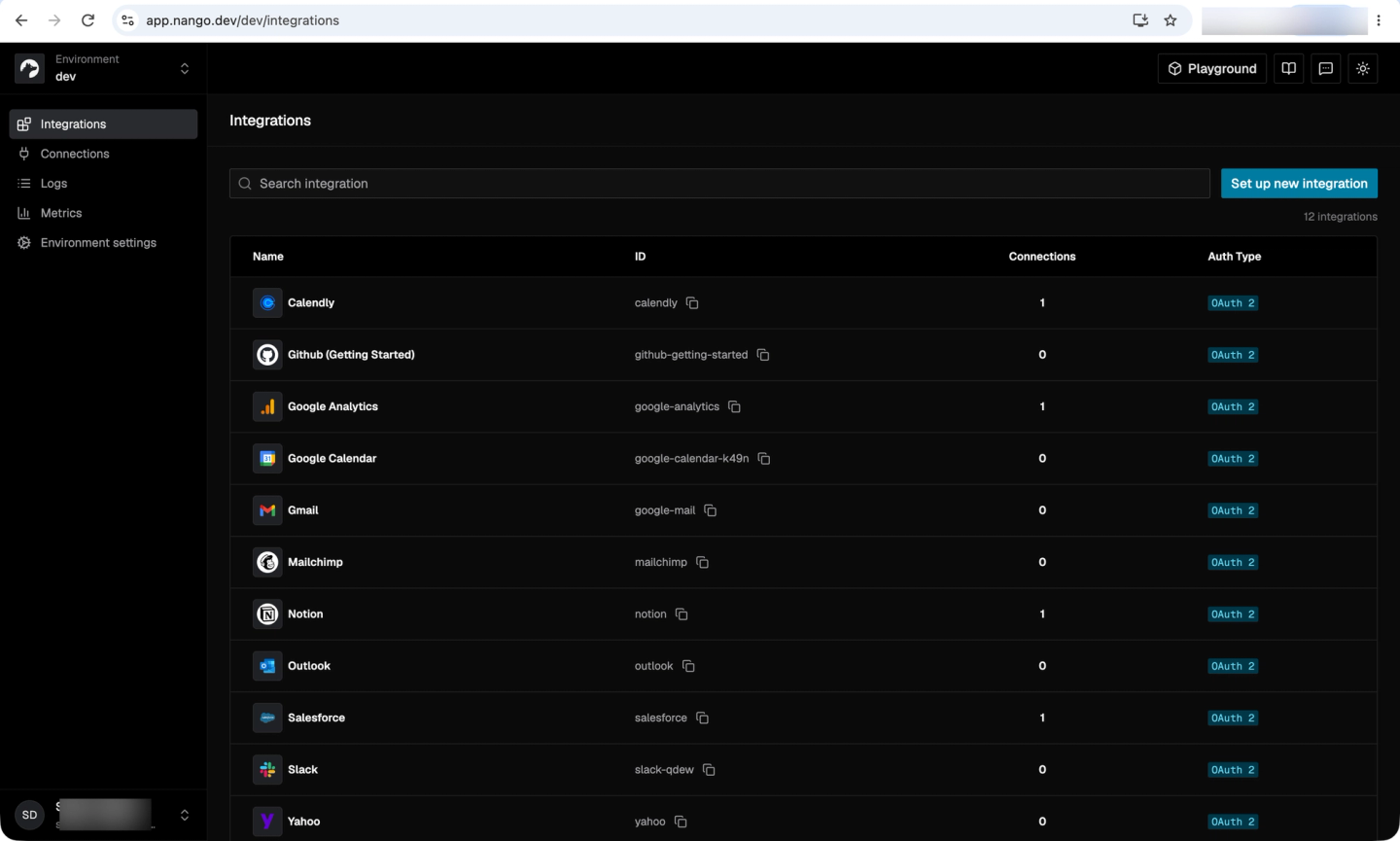Viewport: 1400px width, 841px height.
Task: Open Logs in the sidebar
Action: [x=103, y=184]
